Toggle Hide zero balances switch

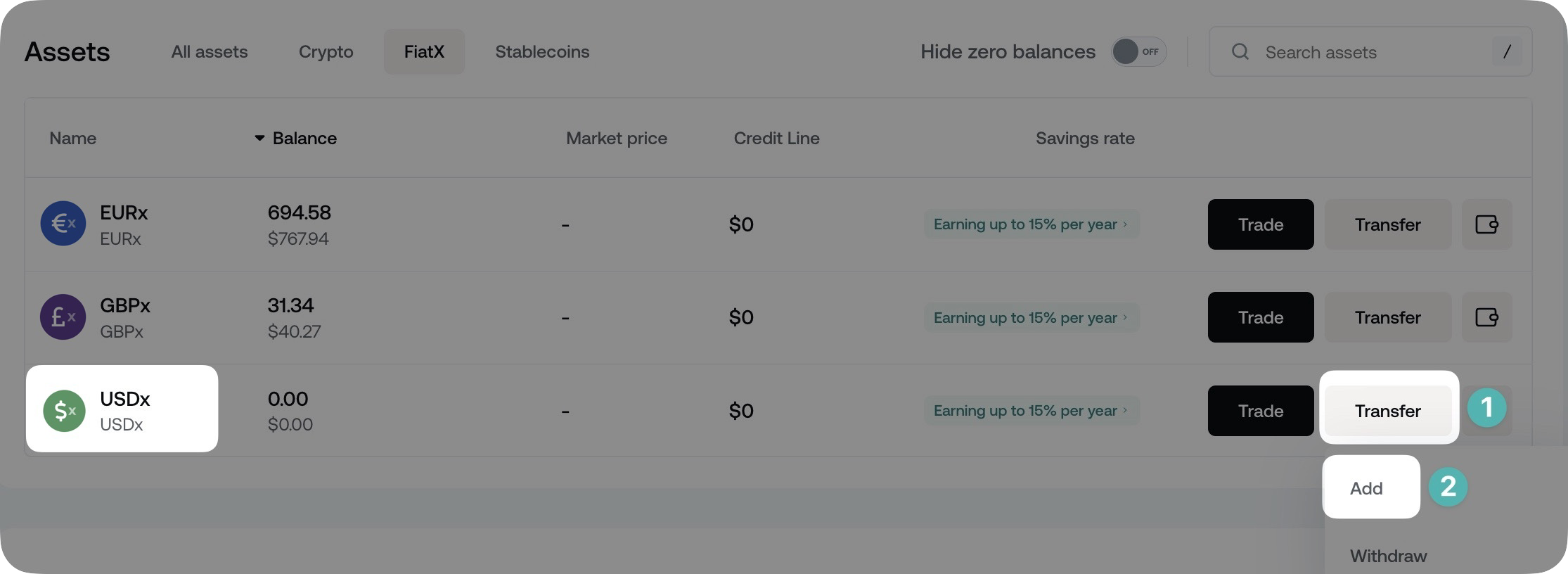click(x=1138, y=52)
